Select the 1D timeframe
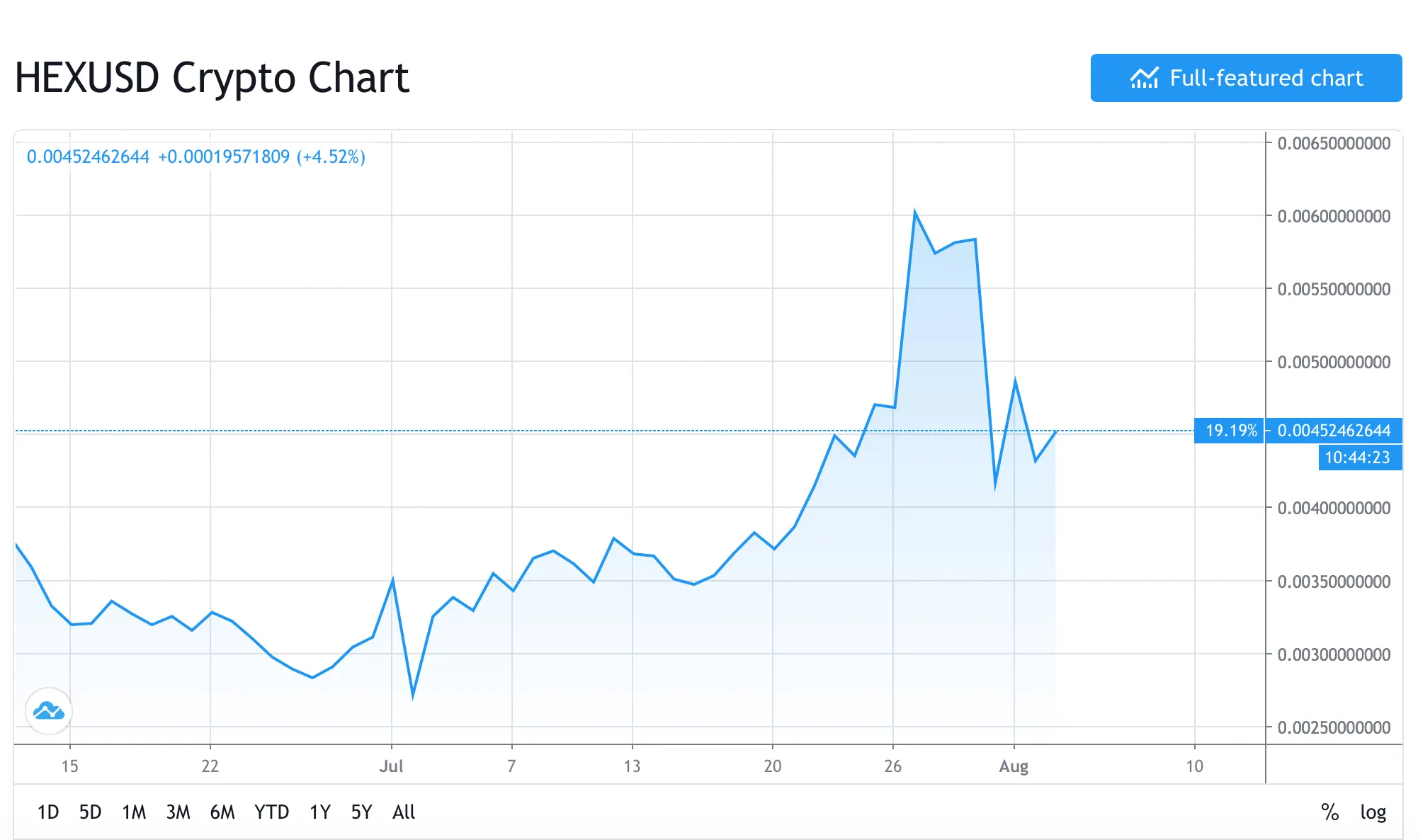The image size is (1418, 840). point(50,812)
